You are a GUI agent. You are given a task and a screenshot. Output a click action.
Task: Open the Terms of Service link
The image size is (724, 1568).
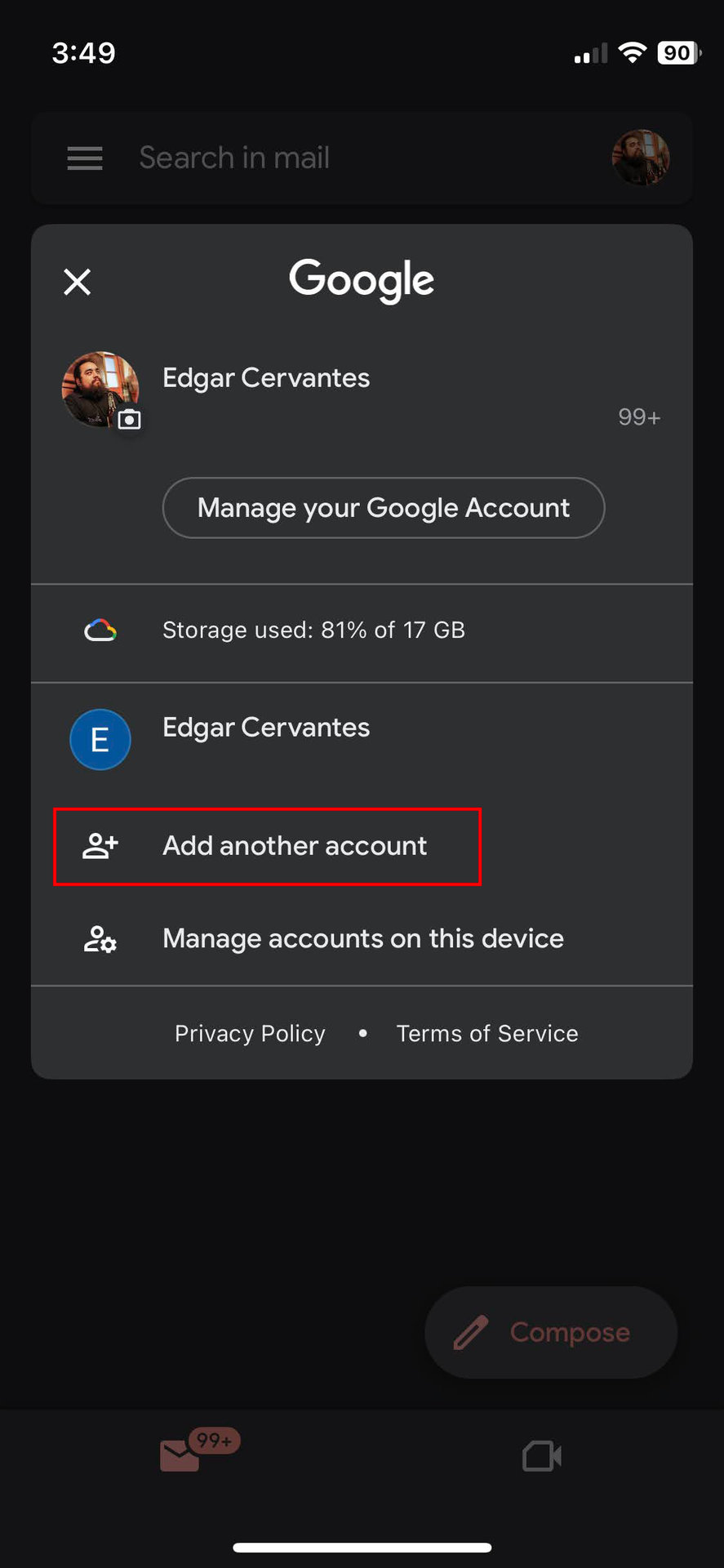coord(487,1034)
